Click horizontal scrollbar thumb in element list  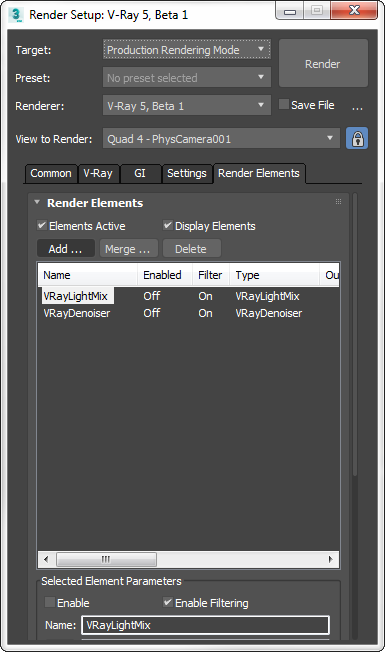(x=106, y=559)
